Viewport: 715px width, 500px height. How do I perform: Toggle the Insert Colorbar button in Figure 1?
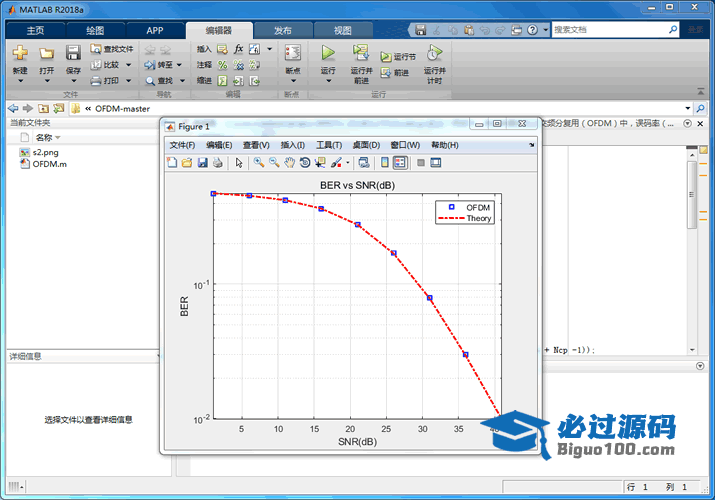[x=385, y=163]
